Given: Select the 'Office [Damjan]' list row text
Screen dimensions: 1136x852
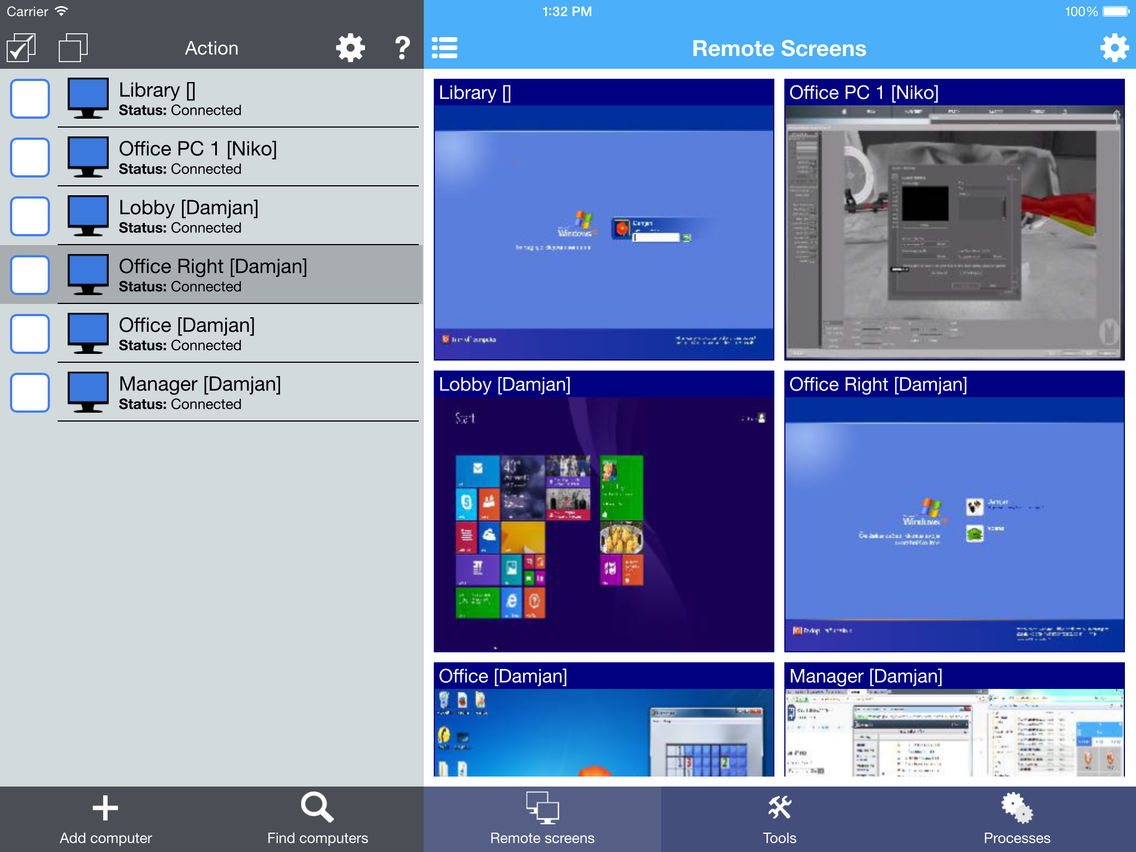Looking at the screenshot, I should click(x=187, y=325).
